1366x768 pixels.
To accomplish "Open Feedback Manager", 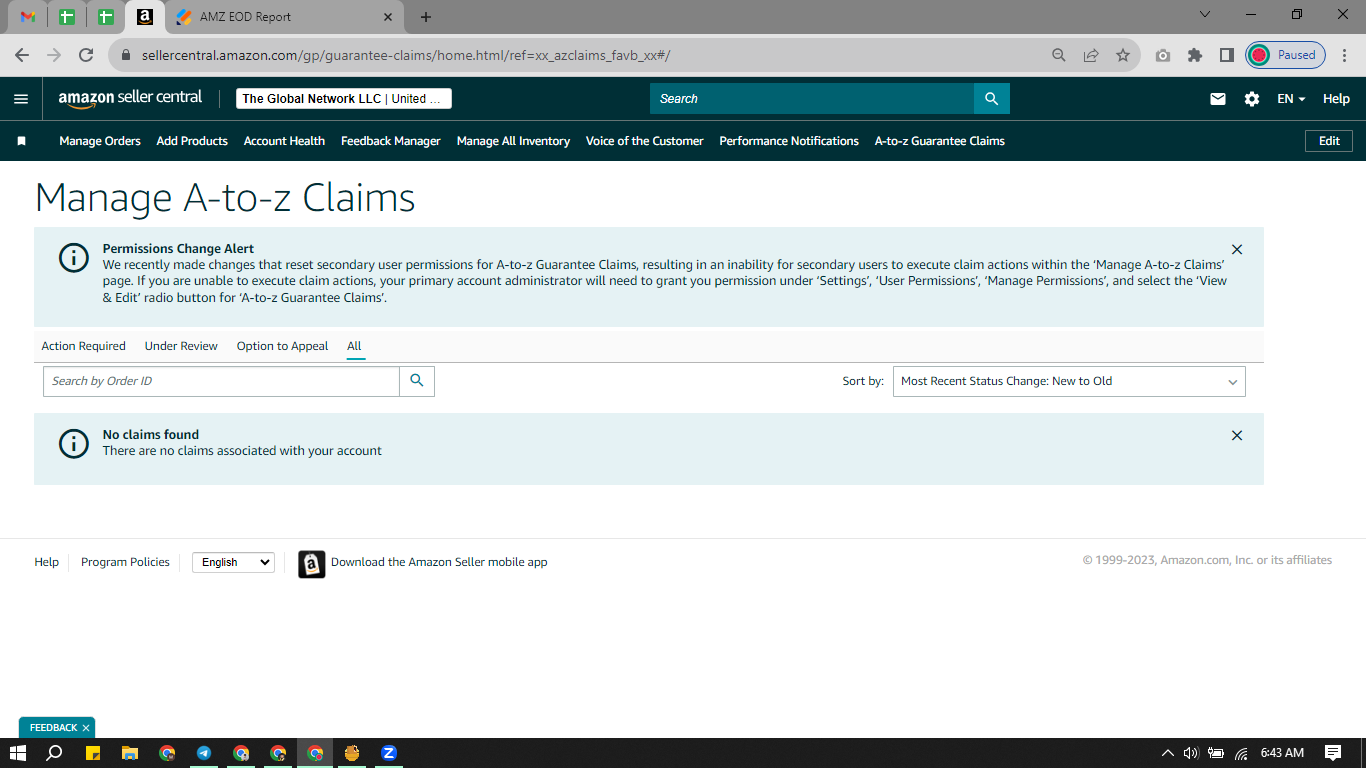I will click(391, 141).
